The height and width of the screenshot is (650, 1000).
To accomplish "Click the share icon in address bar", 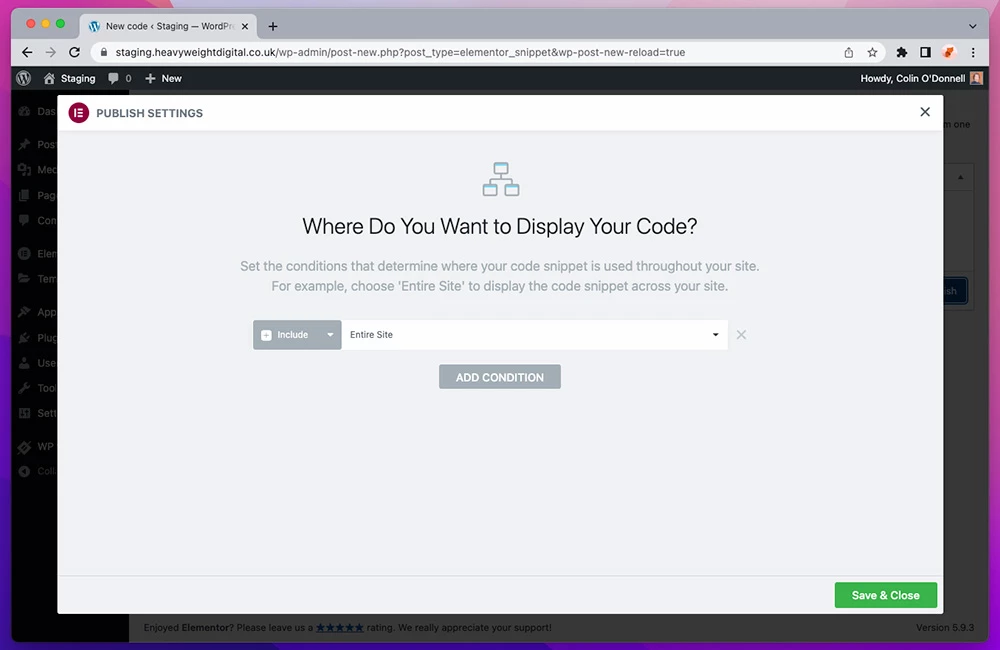I will coord(848,52).
